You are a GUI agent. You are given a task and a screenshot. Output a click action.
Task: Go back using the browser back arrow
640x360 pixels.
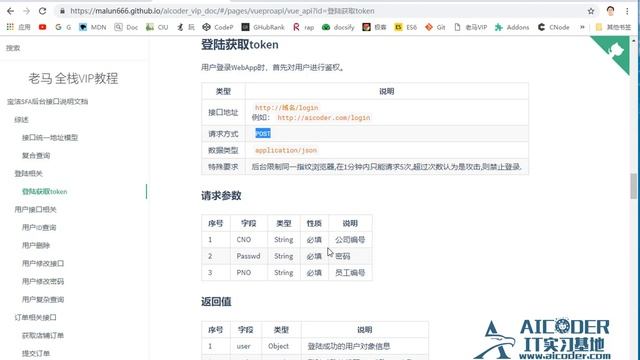[11, 11]
